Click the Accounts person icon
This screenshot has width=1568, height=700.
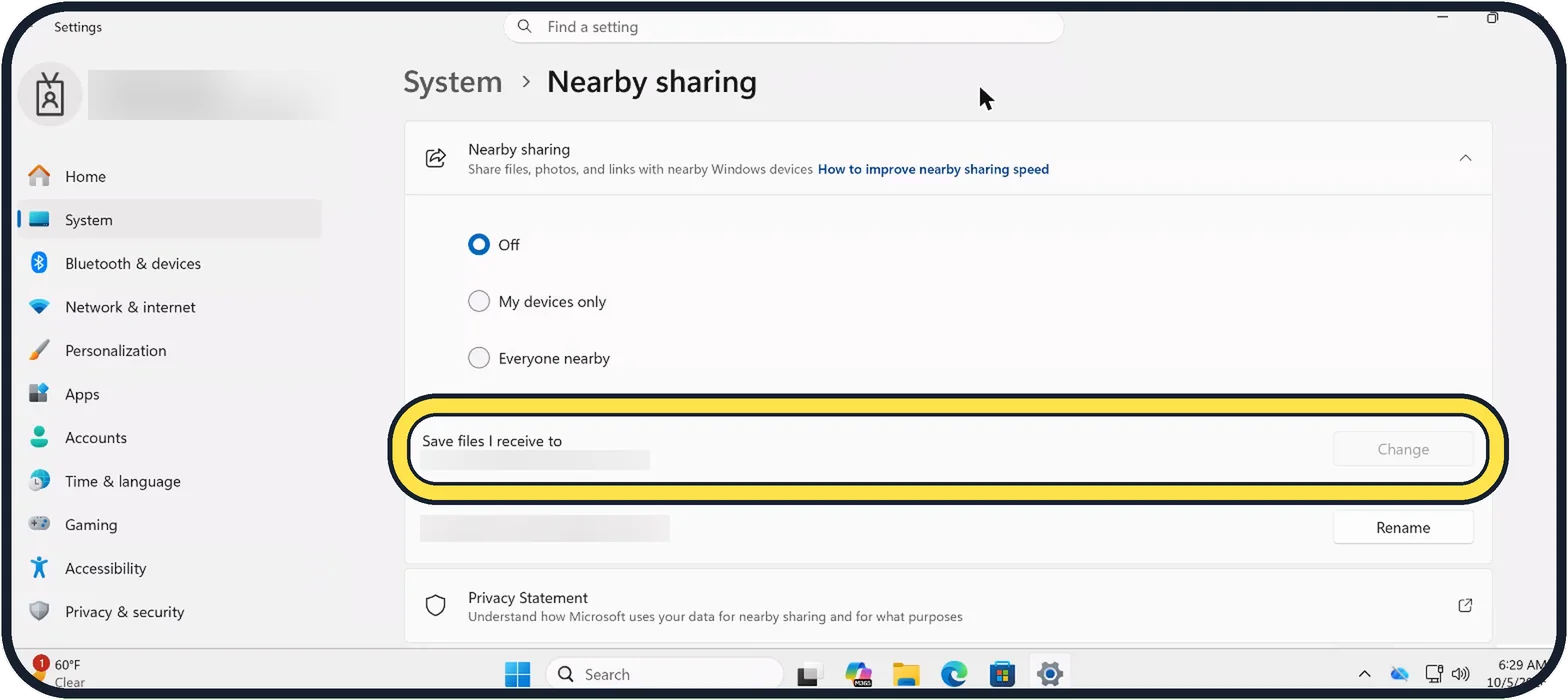point(39,437)
